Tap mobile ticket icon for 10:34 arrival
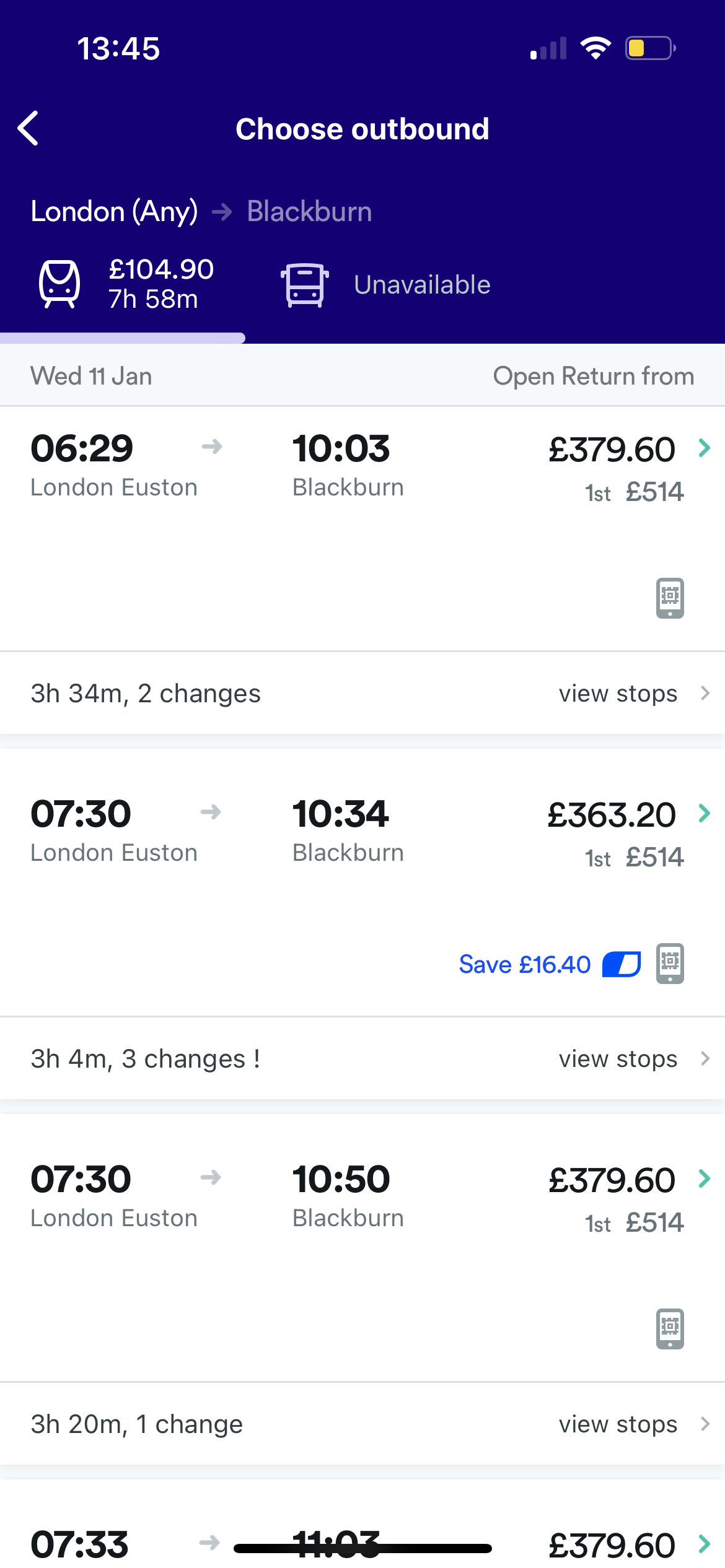Viewport: 725px width, 1568px height. coord(670,963)
